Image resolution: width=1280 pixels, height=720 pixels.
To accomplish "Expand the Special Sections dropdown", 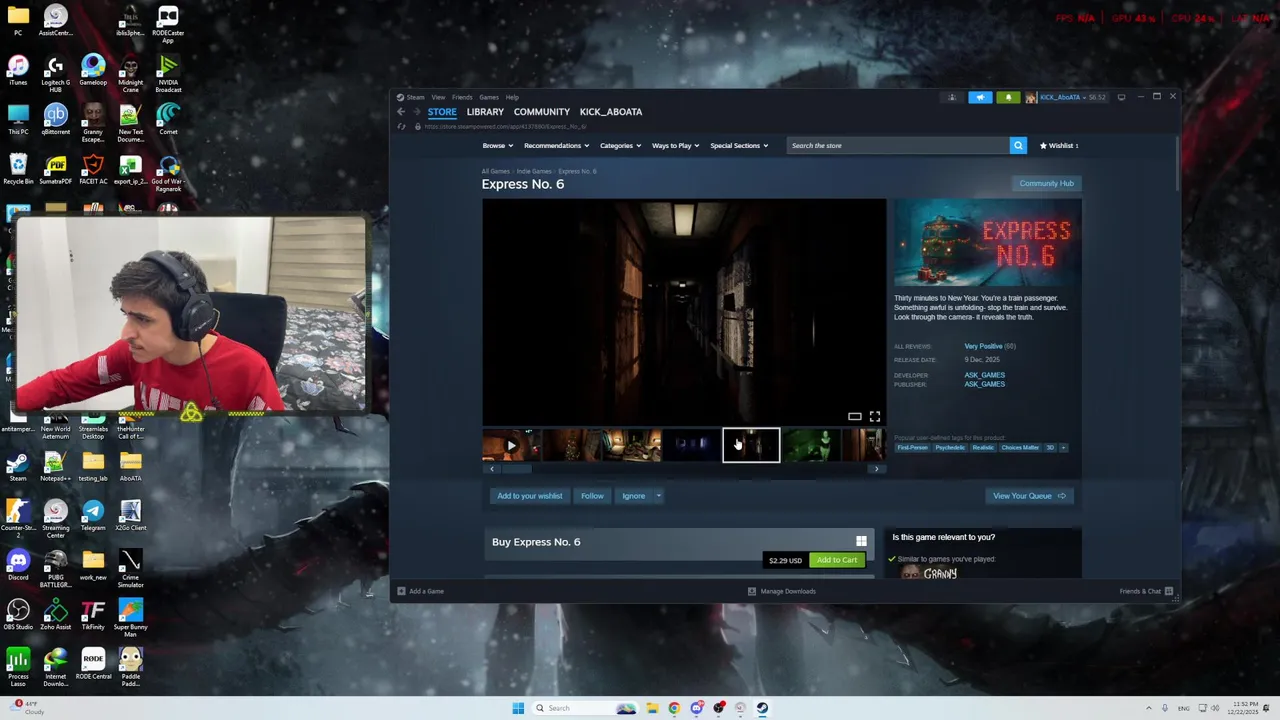I will click(x=739, y=146).
